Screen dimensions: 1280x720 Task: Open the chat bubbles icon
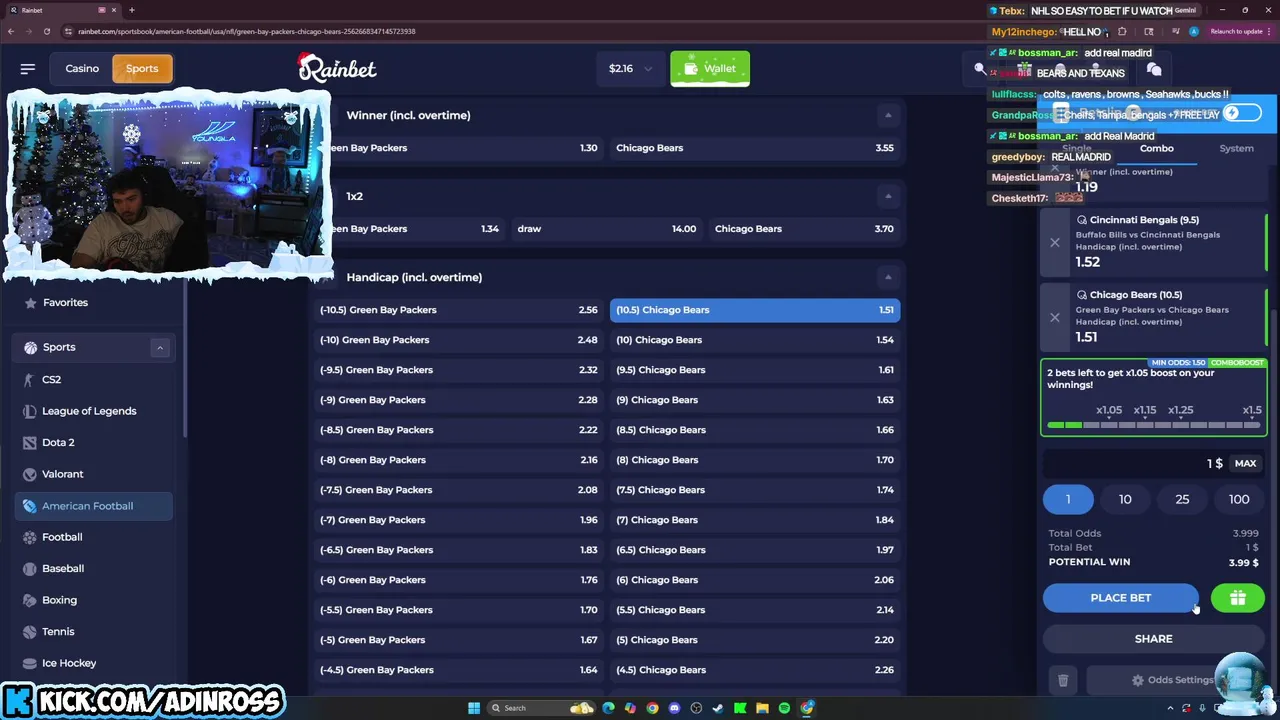(x=1154, y=69)
